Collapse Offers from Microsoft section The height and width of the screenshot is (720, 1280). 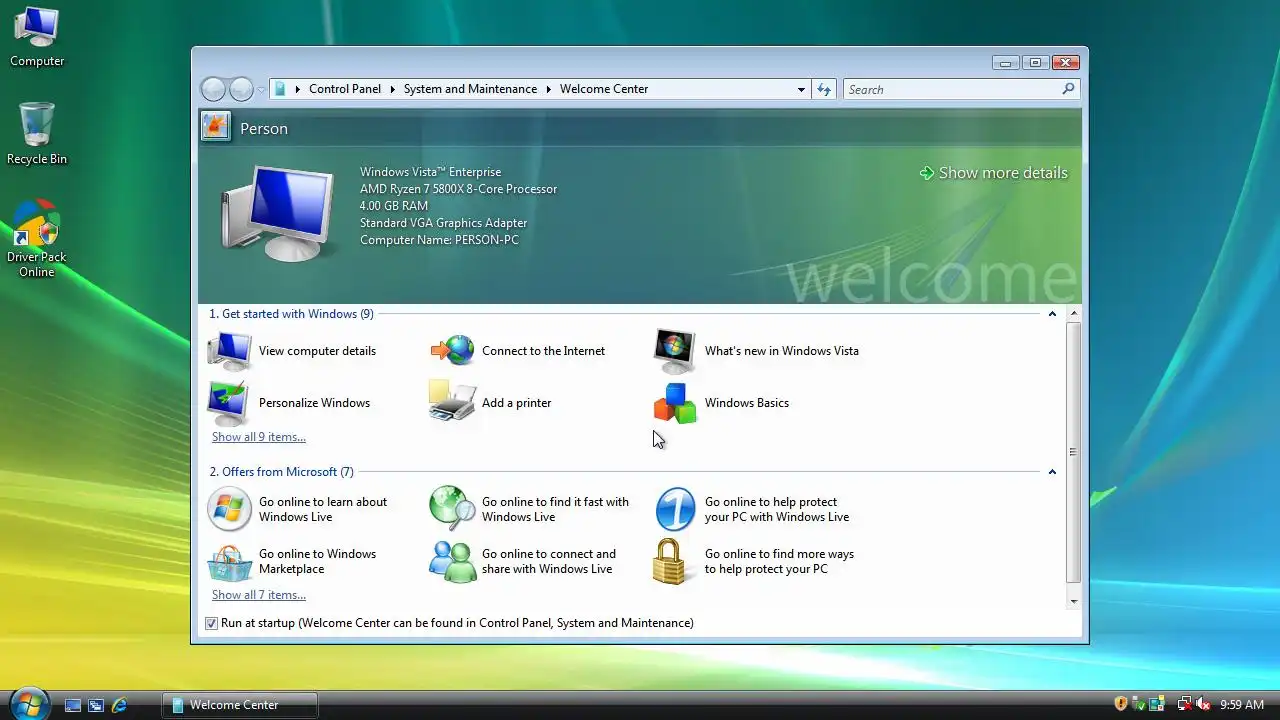1052,472
